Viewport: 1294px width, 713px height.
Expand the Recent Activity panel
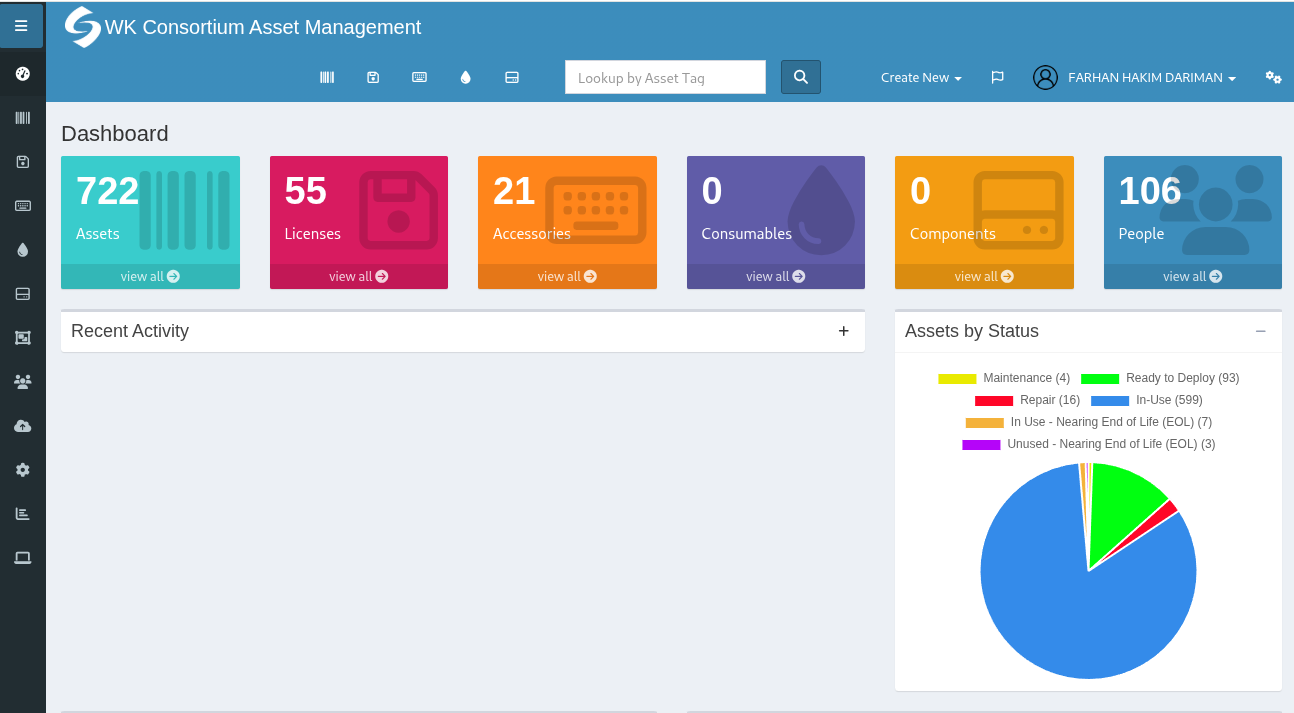pyautogui.click(x=843, y=331)
